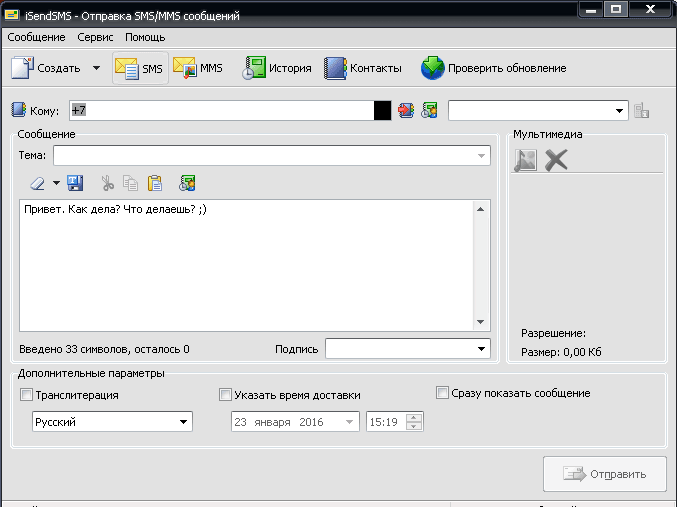
Task: Expand the operator dropdown at top right
Action: pos(620,111)
